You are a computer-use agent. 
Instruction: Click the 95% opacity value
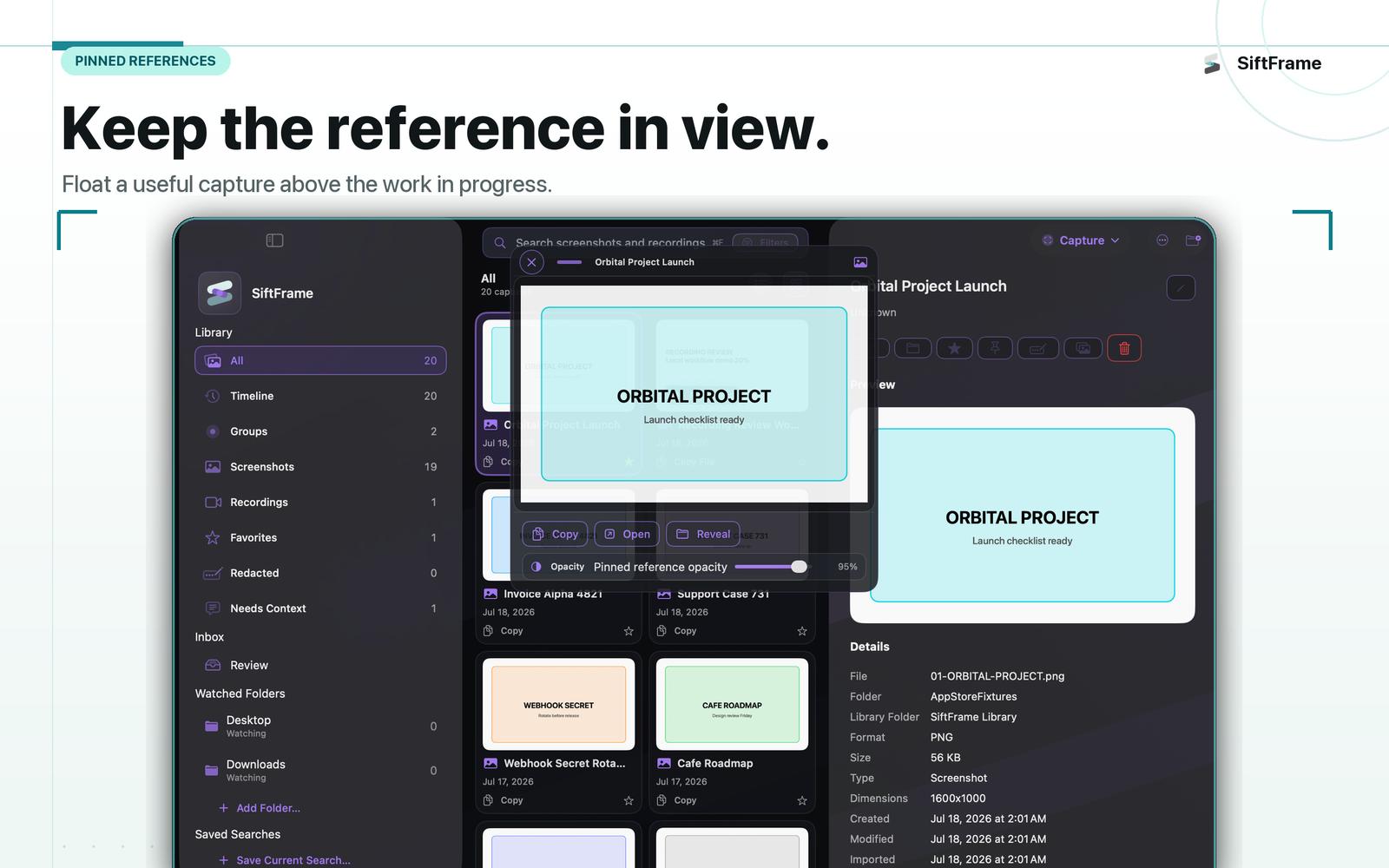pos(847,567)
